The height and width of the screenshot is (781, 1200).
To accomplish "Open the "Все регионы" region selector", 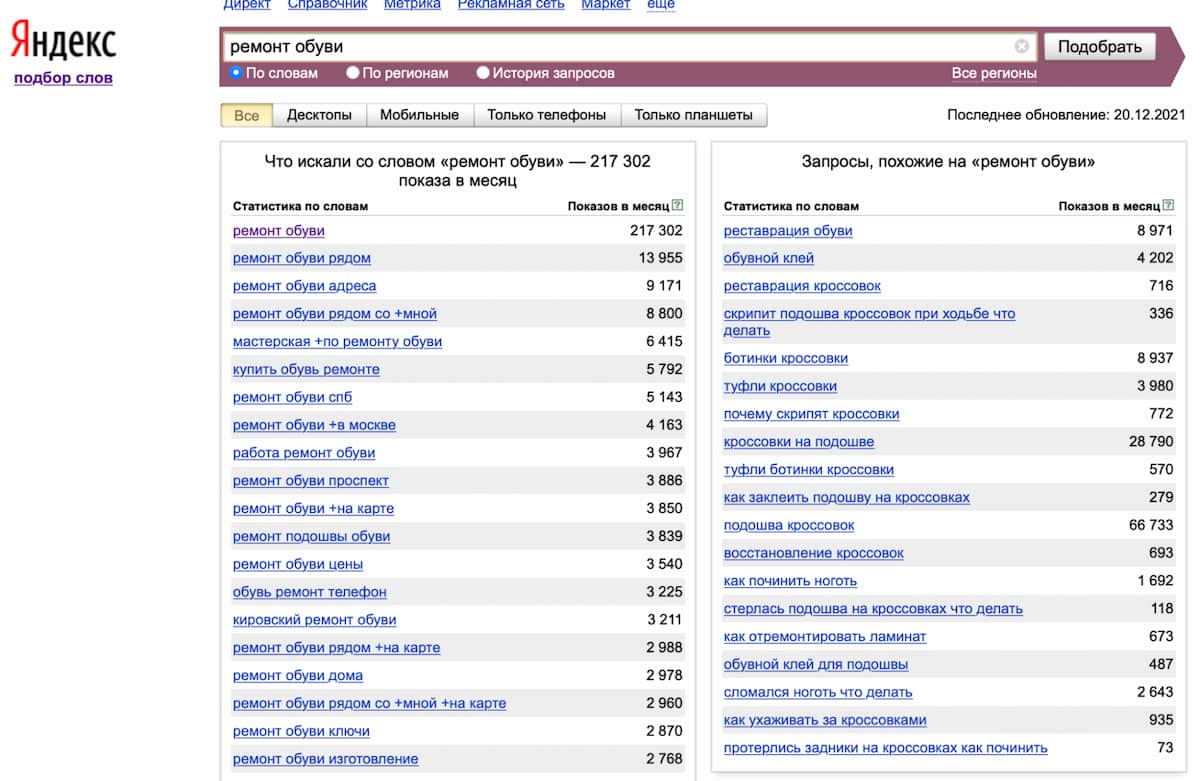I will point(993,73).
